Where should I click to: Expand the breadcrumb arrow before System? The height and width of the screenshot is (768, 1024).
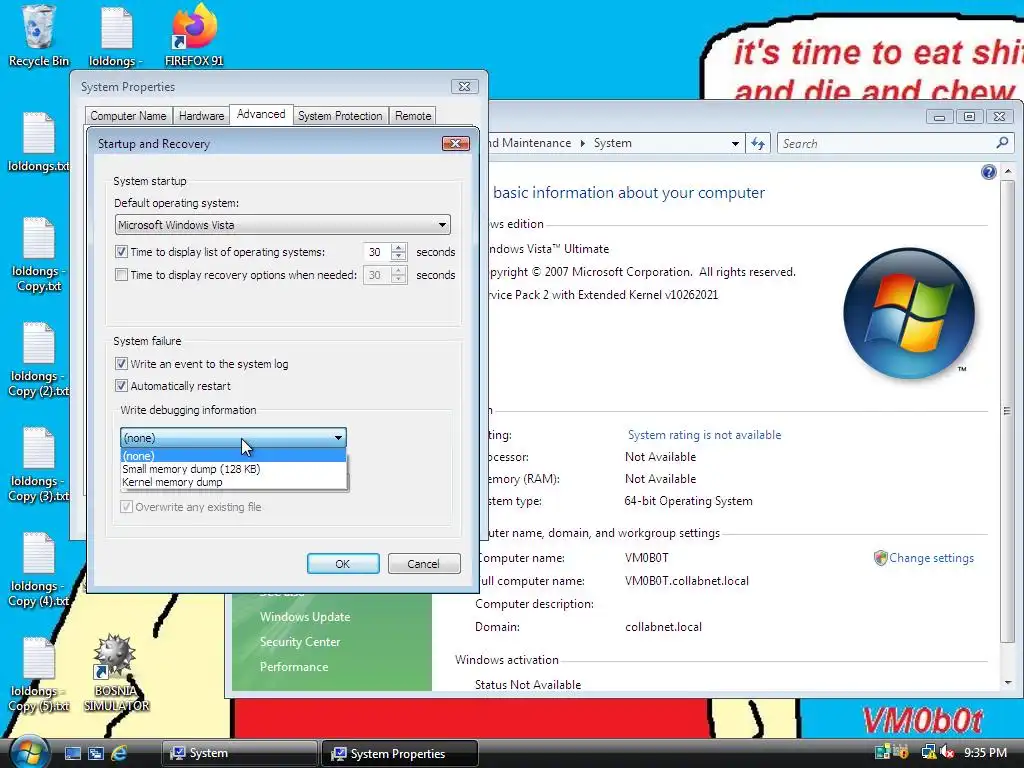click(x=583, y=143)
